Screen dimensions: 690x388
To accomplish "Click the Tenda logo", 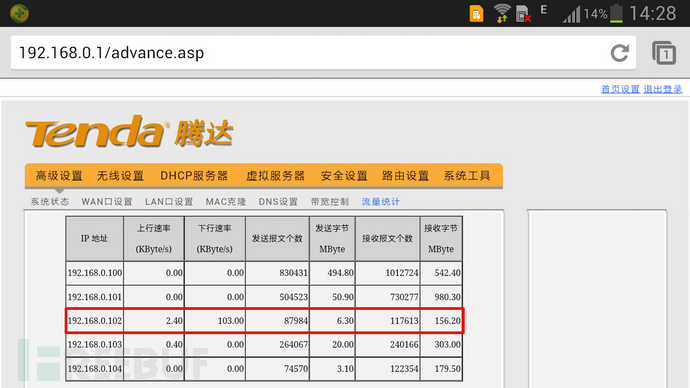I will point(129,131).
